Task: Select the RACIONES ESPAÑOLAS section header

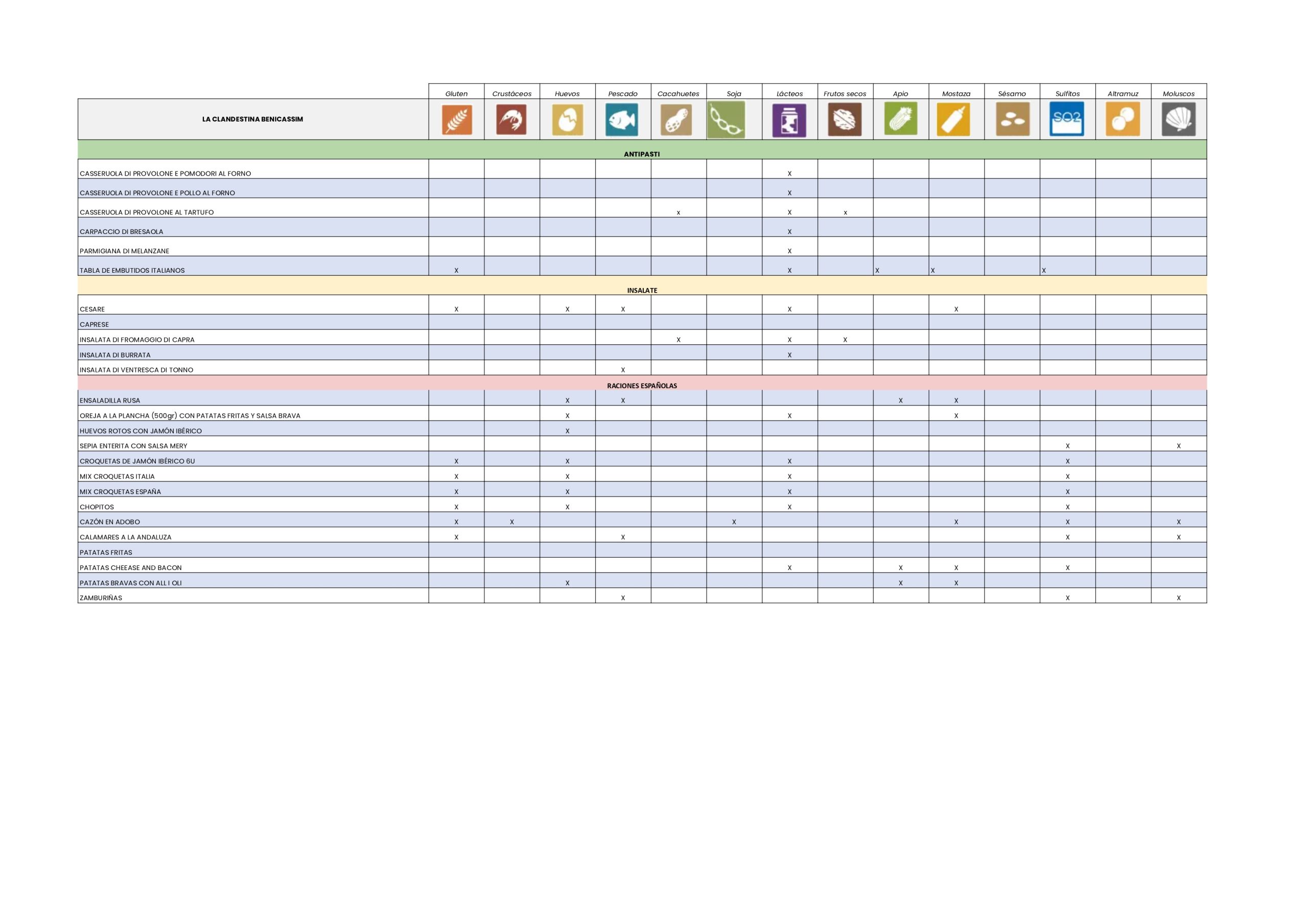Action: point(641,386)
